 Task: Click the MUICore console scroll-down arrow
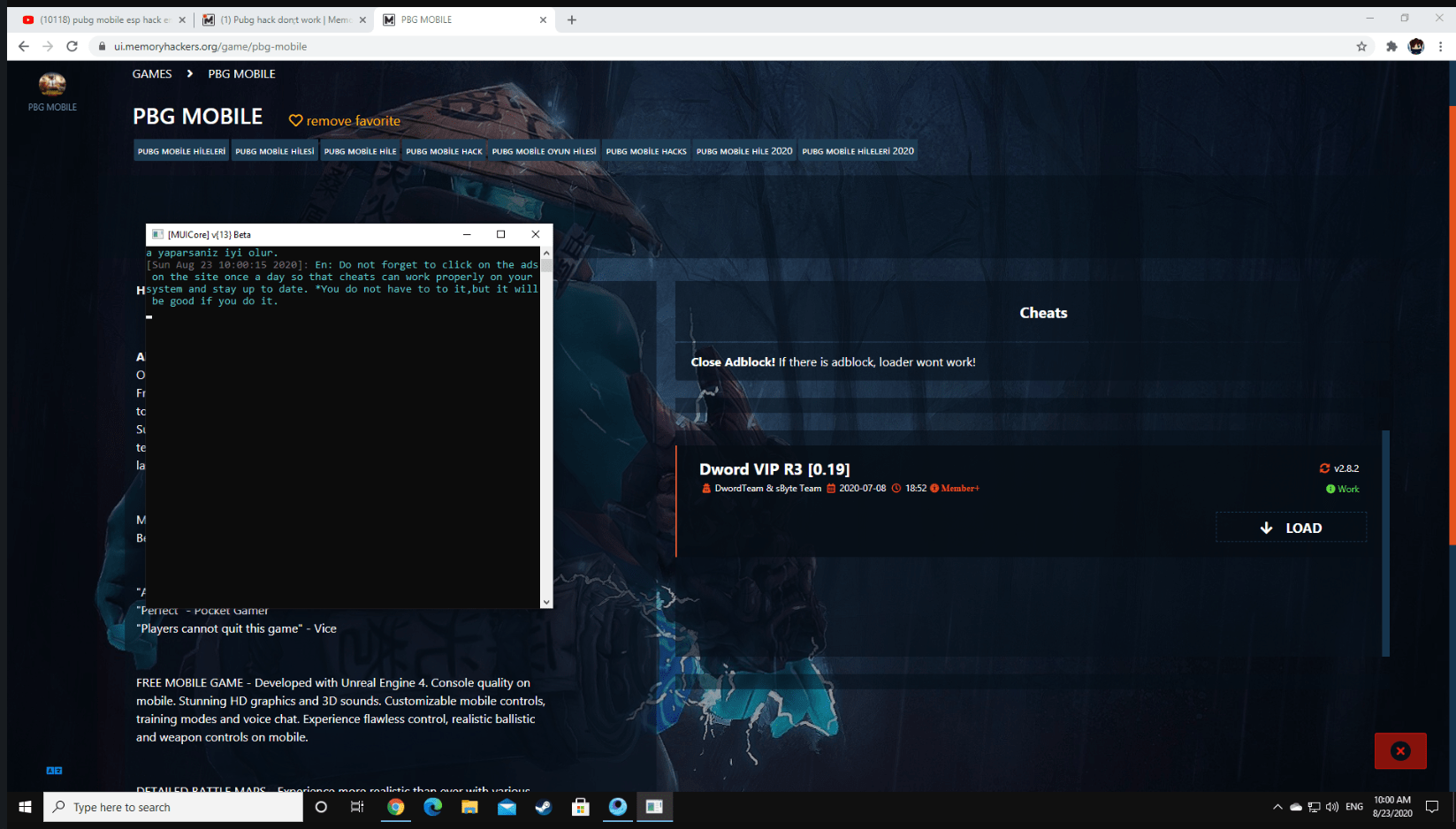546,602
